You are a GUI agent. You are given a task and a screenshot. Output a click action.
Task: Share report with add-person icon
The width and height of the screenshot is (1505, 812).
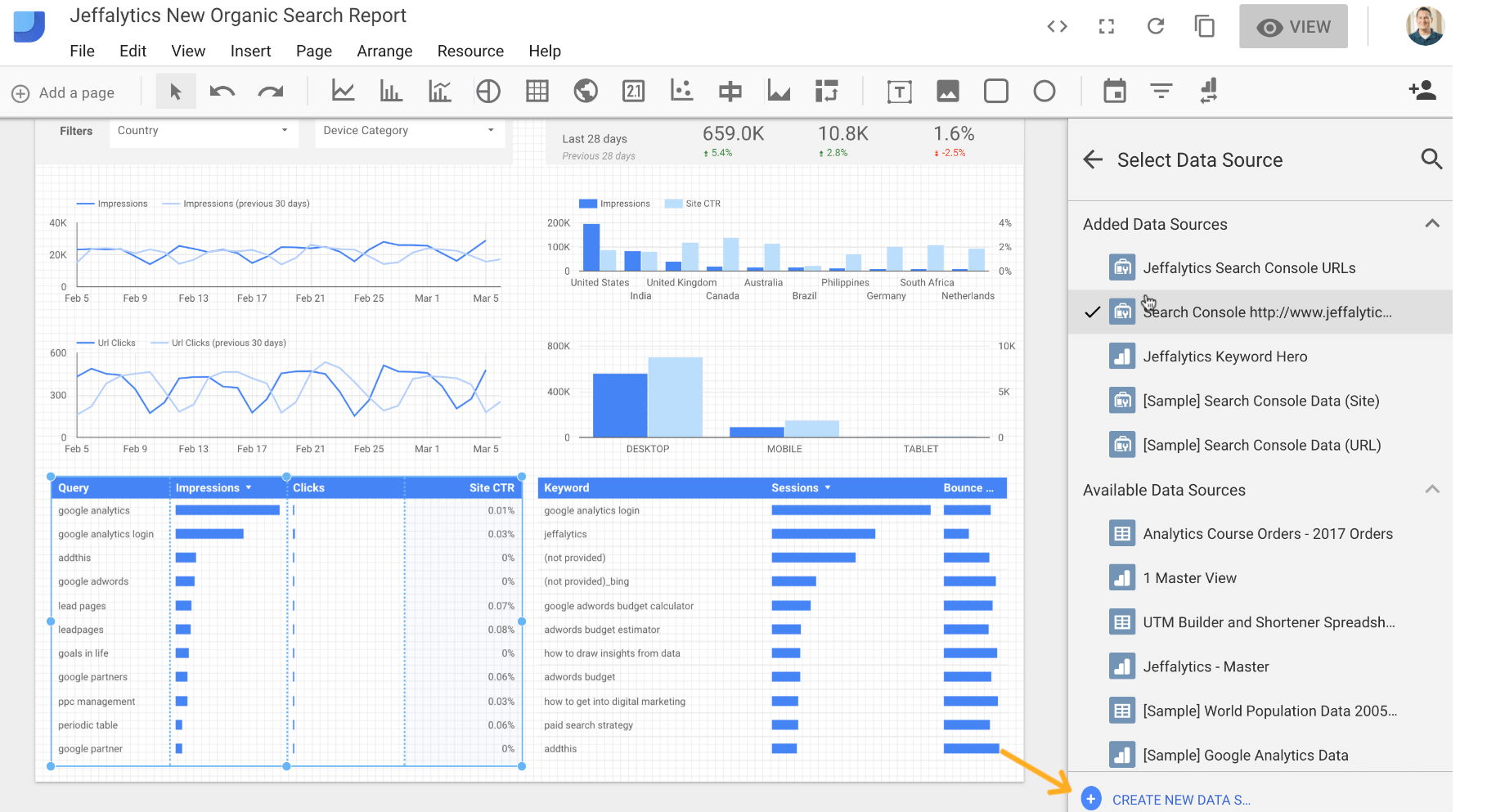coord(1423,90)
